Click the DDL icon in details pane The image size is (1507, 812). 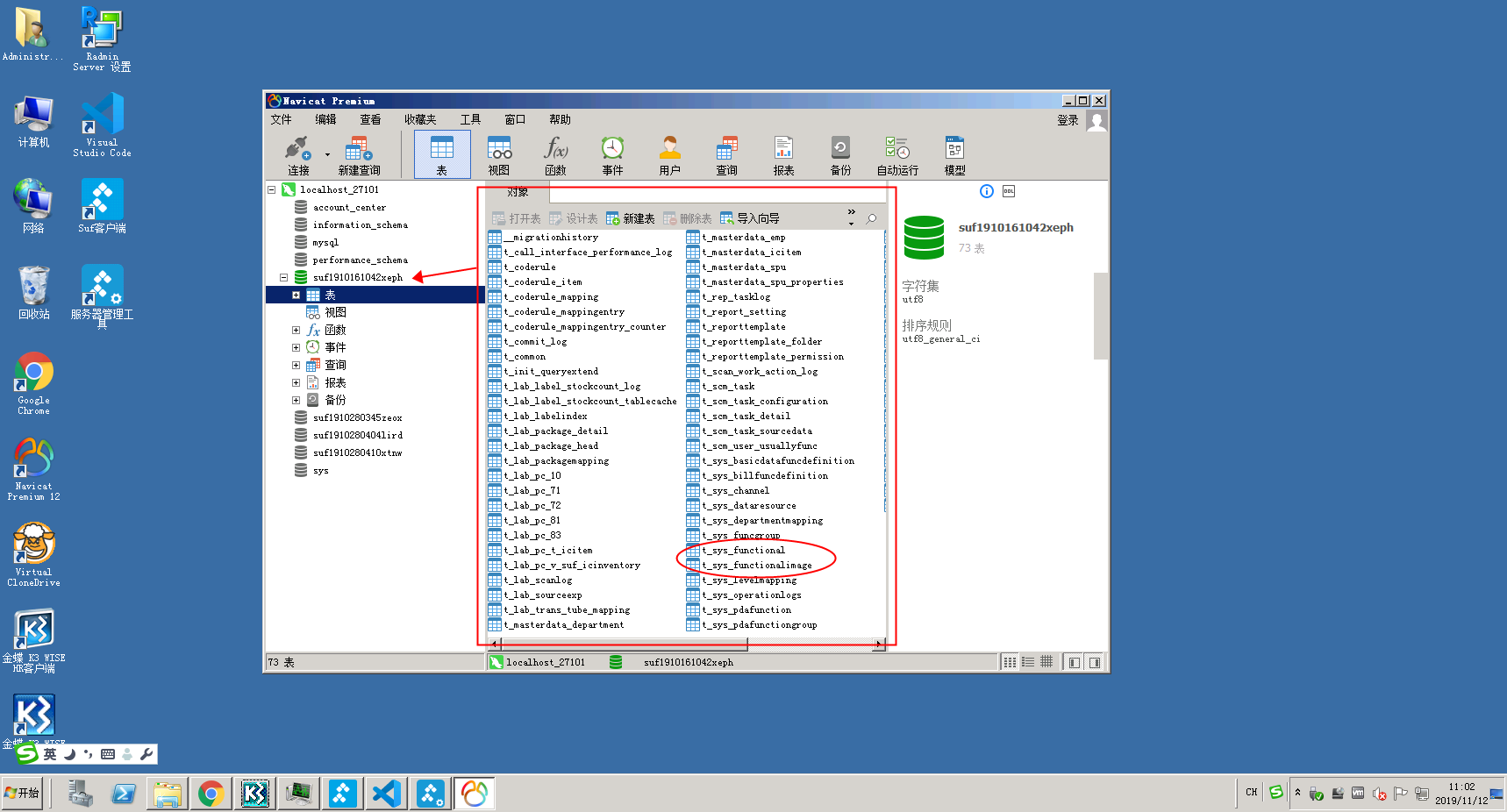tap(1009, 191)
